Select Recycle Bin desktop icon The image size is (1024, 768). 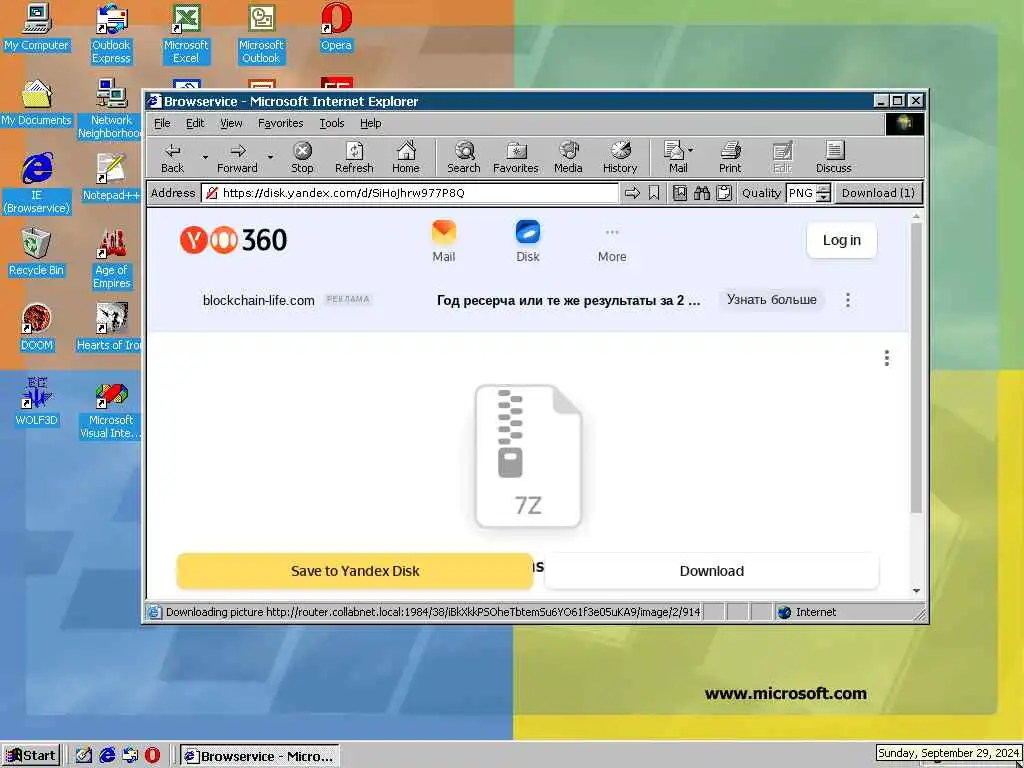[36, 253]
